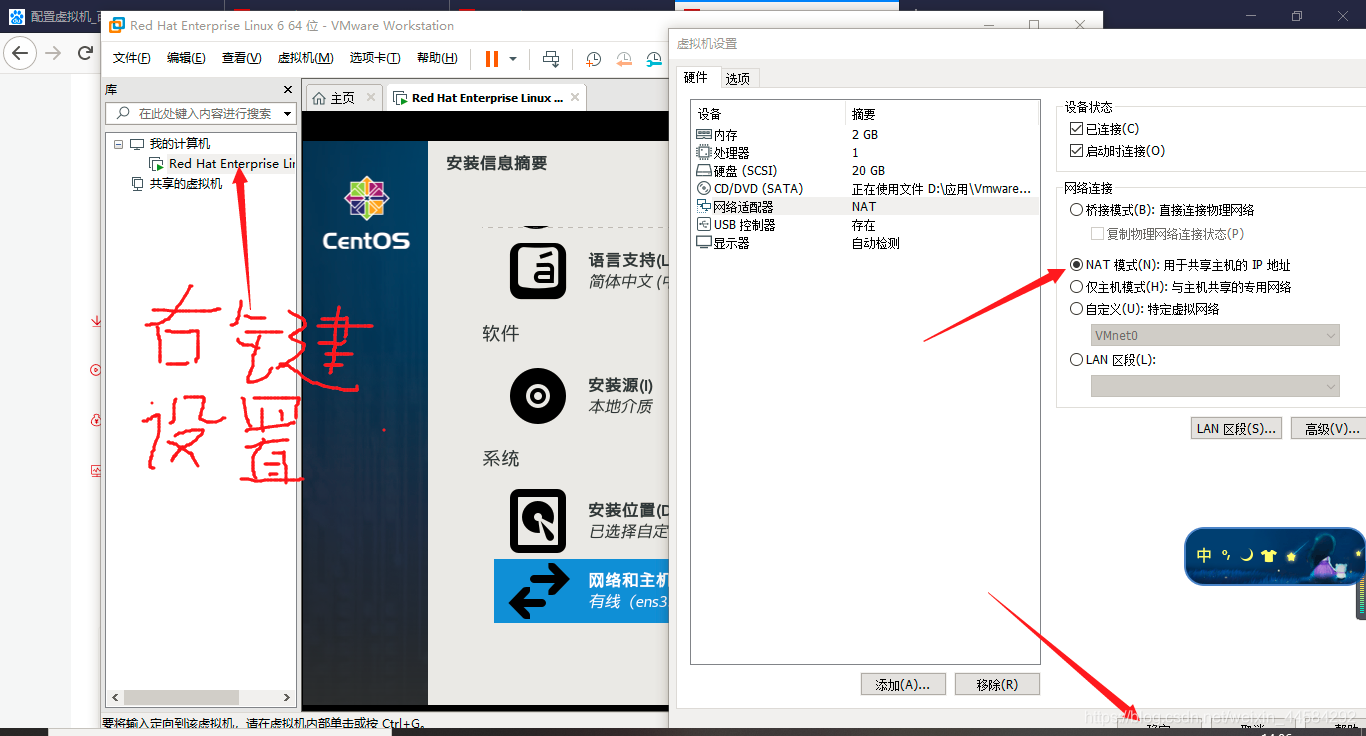
Task: Open 语言支持 language icon in installer
Action: point(538,270)
